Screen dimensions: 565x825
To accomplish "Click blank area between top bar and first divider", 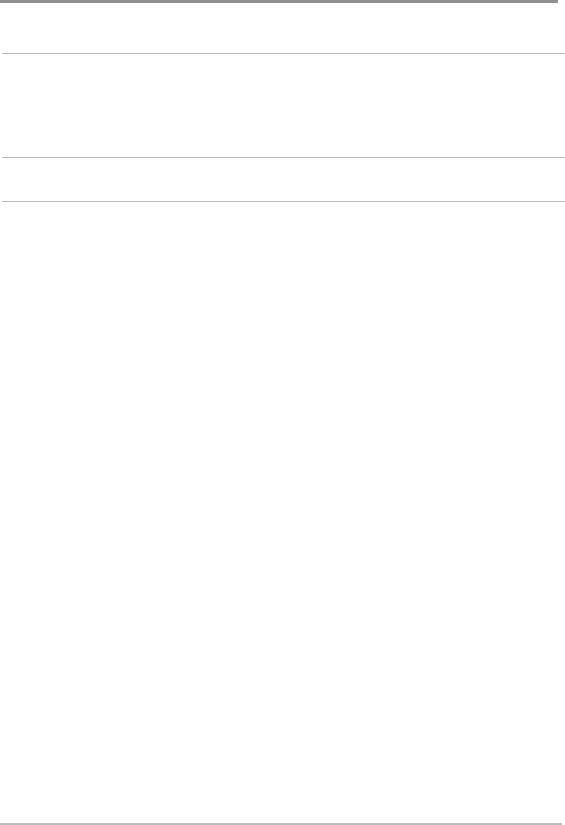I will pos(282,28).
